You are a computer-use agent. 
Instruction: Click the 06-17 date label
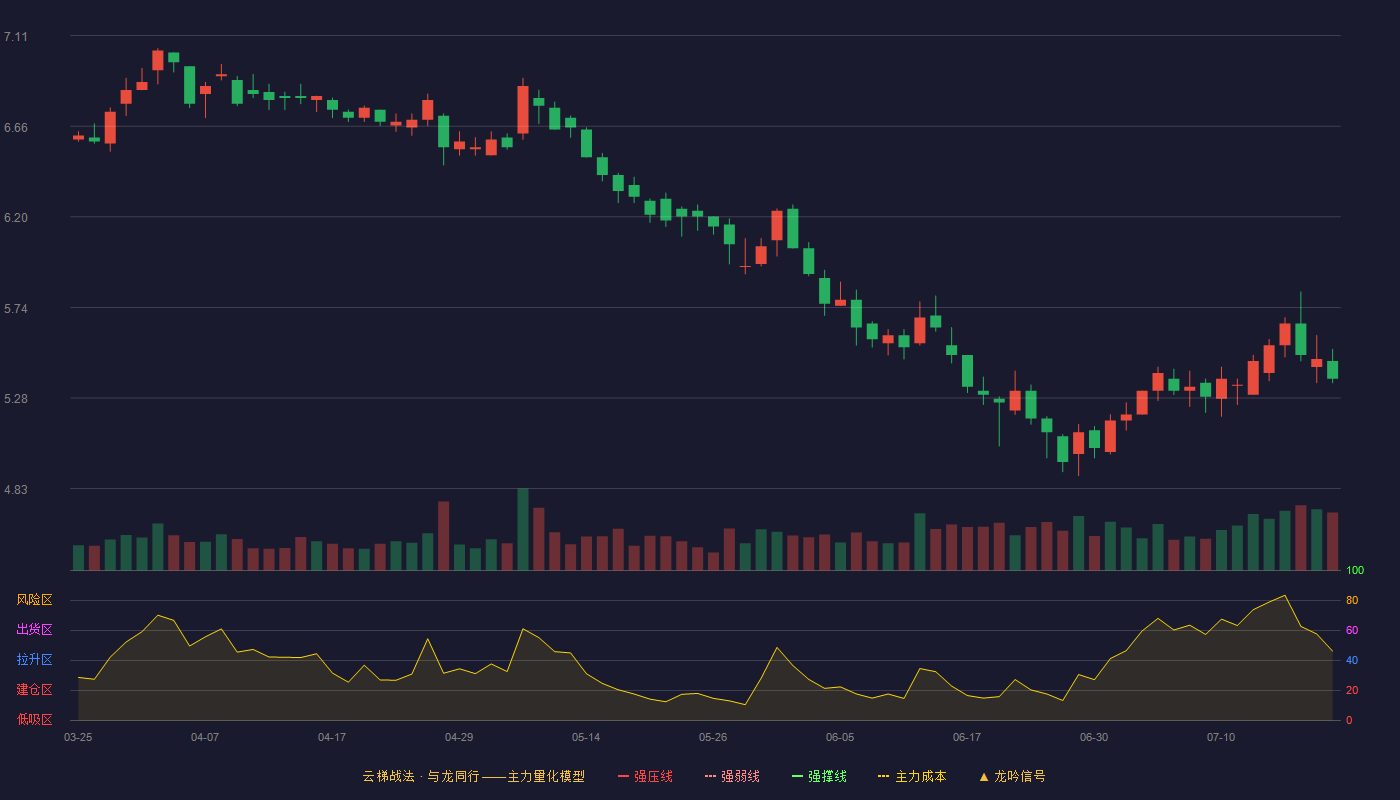pyautogui.click(x=967, y=737)
